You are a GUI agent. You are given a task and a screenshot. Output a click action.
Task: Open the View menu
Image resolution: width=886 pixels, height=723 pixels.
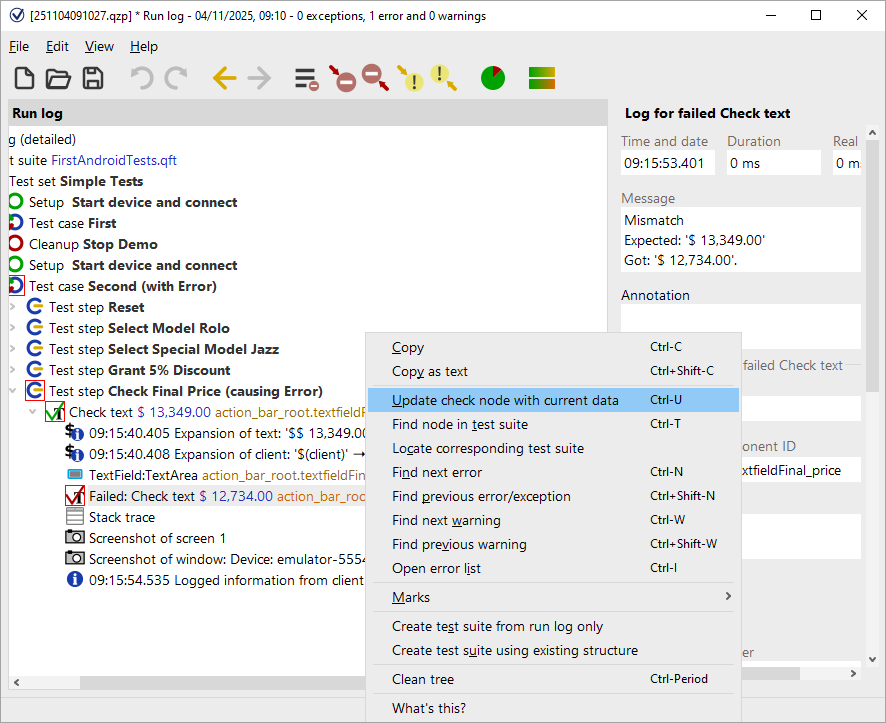(x=99, y=46)
